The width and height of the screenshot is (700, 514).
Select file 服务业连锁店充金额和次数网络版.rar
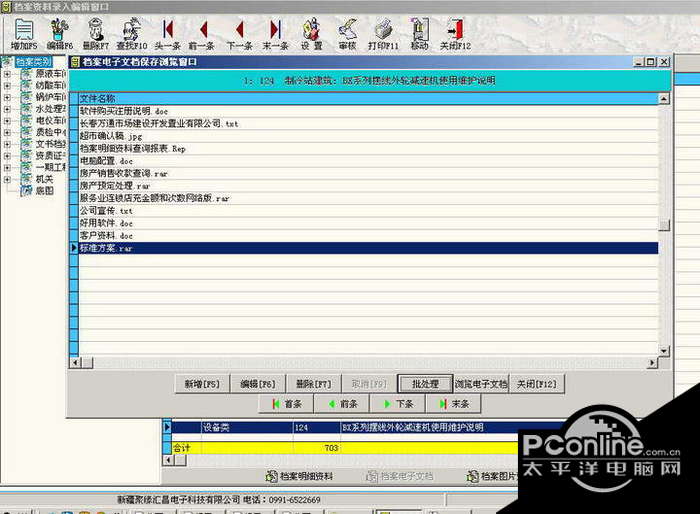(x=368, y=198)
